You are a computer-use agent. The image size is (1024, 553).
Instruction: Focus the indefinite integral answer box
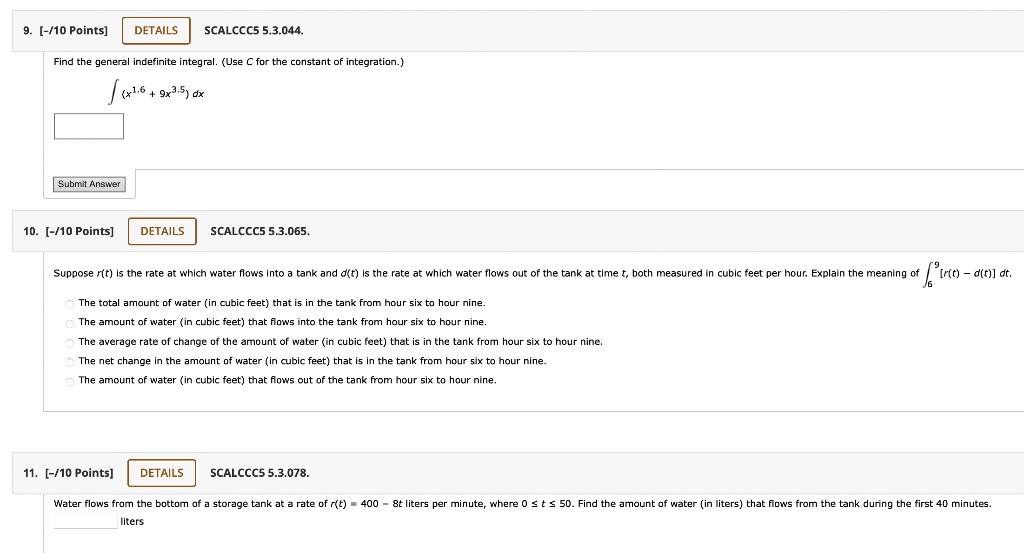coord(89,126)
